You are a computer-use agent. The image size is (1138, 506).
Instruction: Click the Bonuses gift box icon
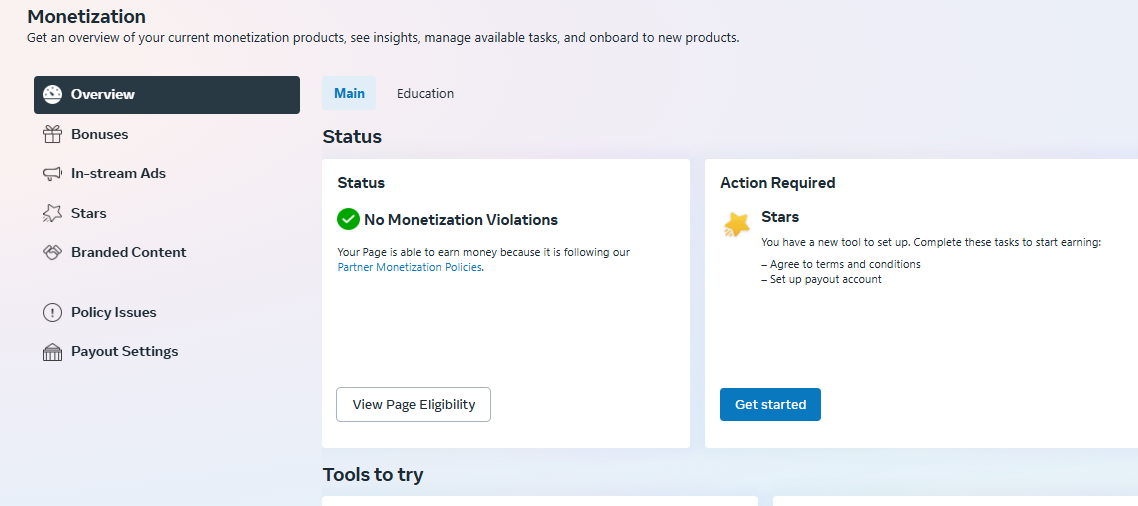[52, 134]
